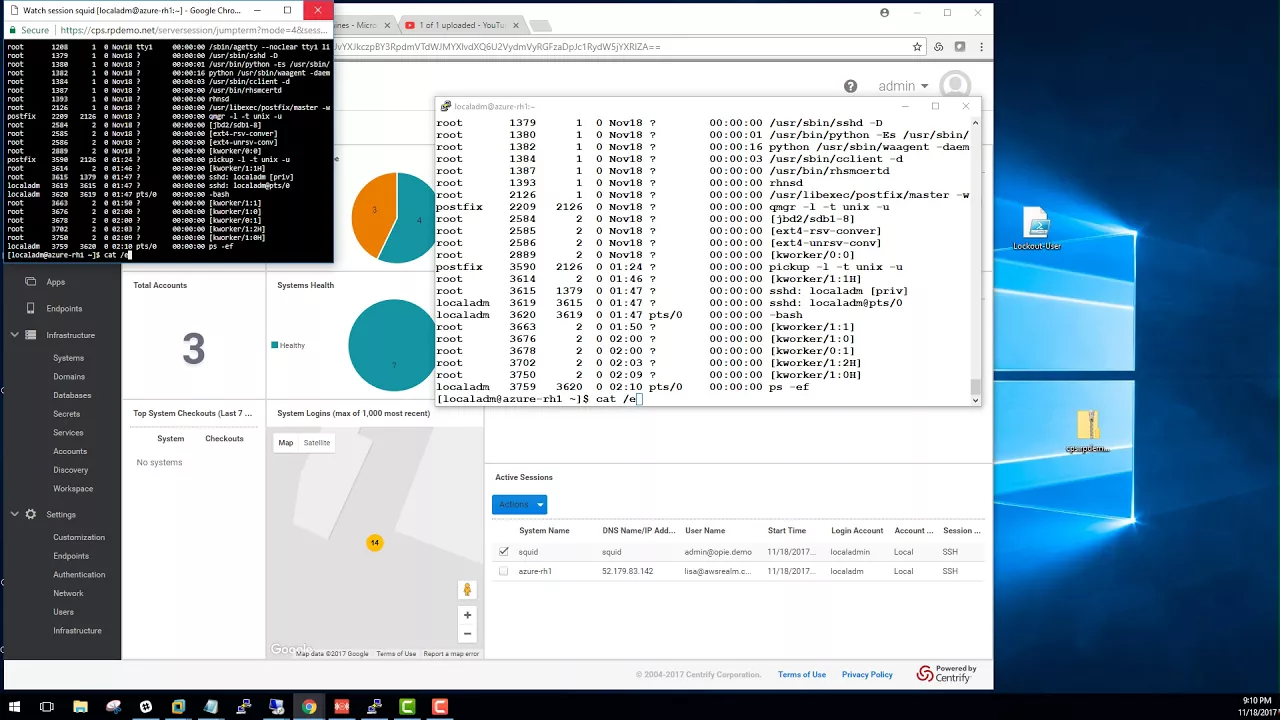This screenshot has height=720, width=1280.
Task: Open Authentication under Settings
Action: [x=79, y=575]
